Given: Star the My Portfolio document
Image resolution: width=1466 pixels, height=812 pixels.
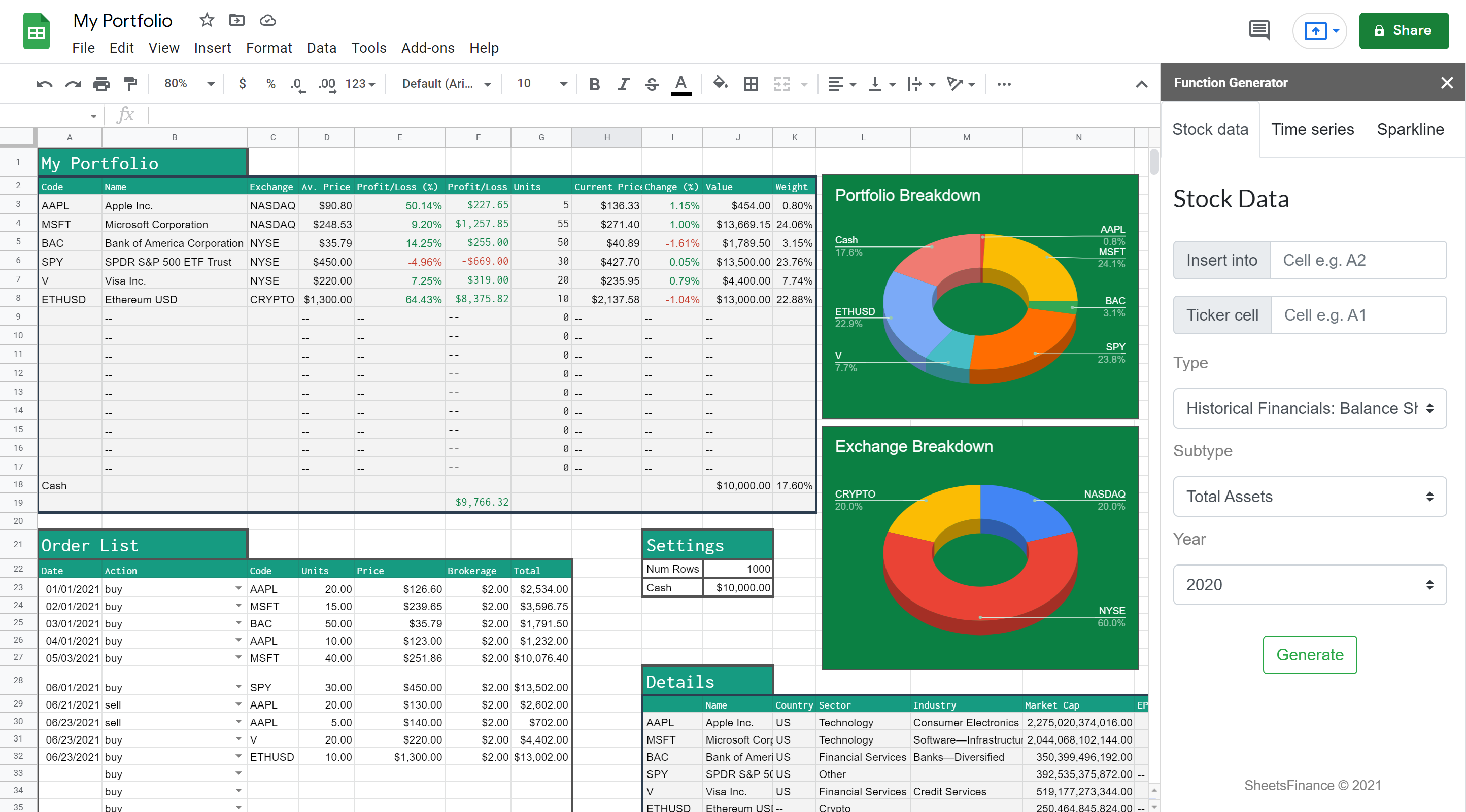Looking at the screenshot, I should pos(207,20).
